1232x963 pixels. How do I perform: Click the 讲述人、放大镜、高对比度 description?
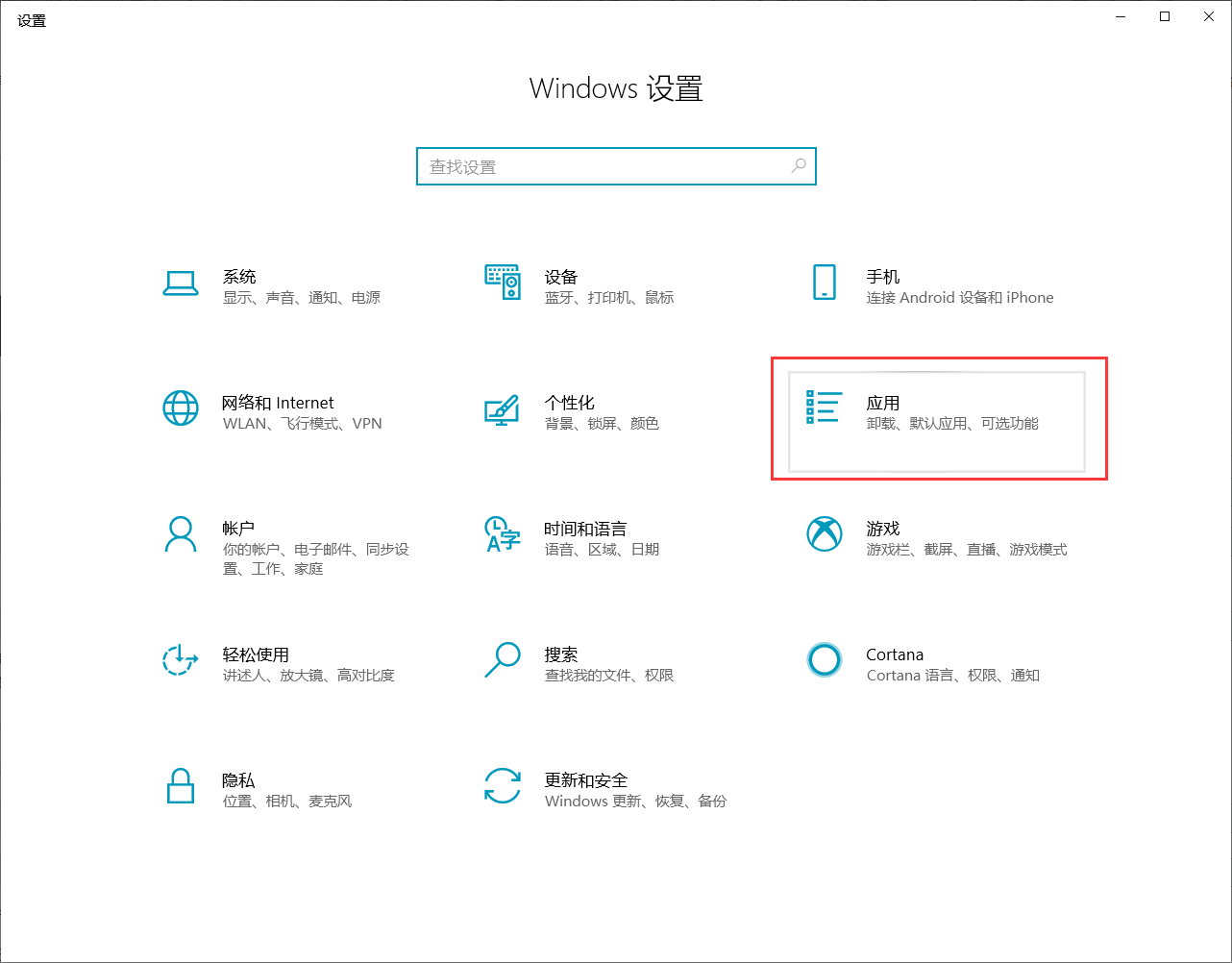[308, 676]
